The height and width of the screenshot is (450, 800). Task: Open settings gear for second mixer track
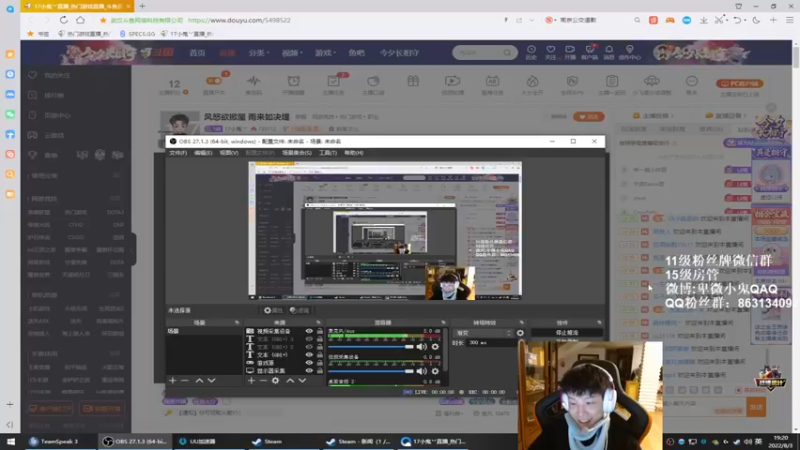click(435, 371)
